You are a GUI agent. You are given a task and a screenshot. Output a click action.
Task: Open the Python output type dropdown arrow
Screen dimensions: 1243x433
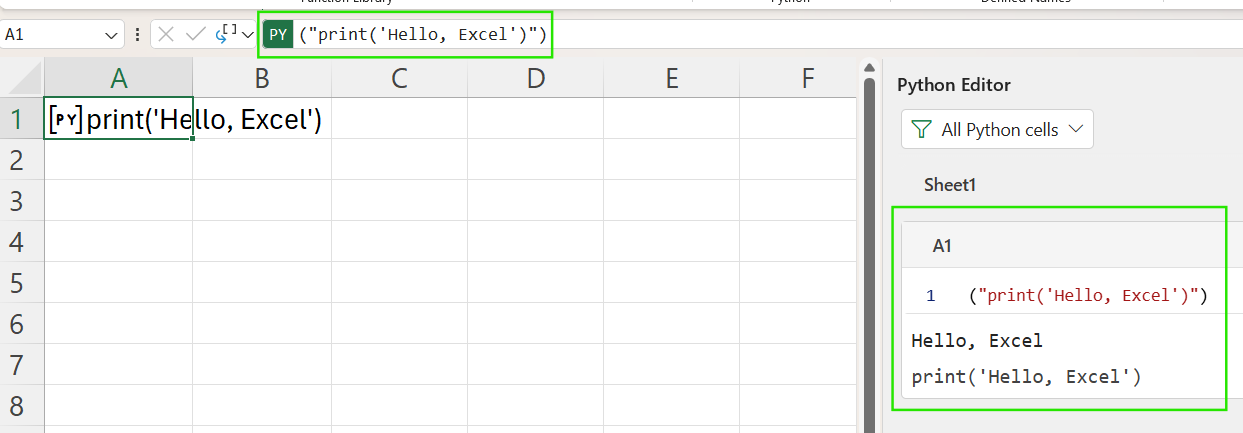(247, 35)
